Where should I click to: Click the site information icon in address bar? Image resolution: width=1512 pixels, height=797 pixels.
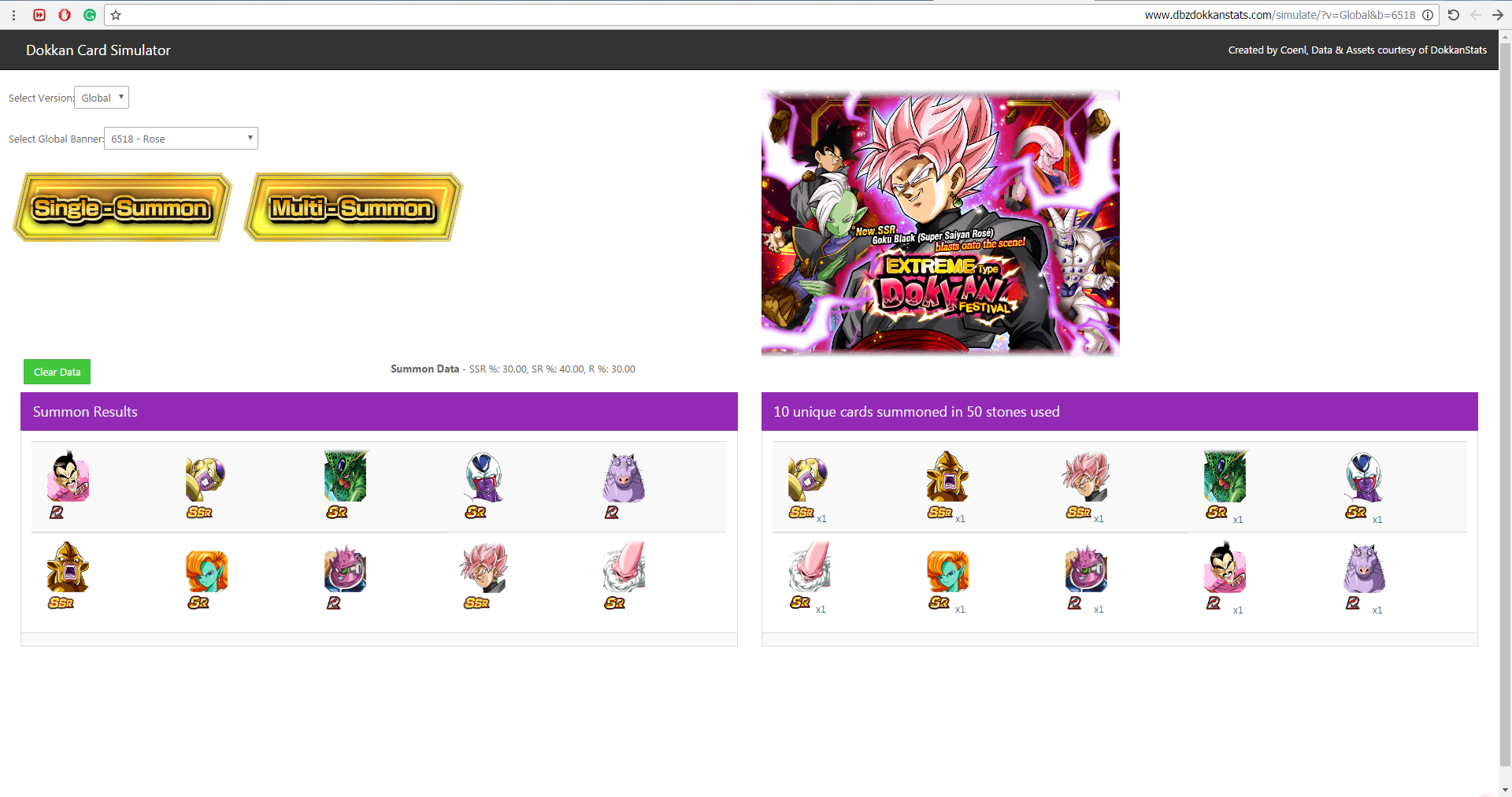point(1428,15)
